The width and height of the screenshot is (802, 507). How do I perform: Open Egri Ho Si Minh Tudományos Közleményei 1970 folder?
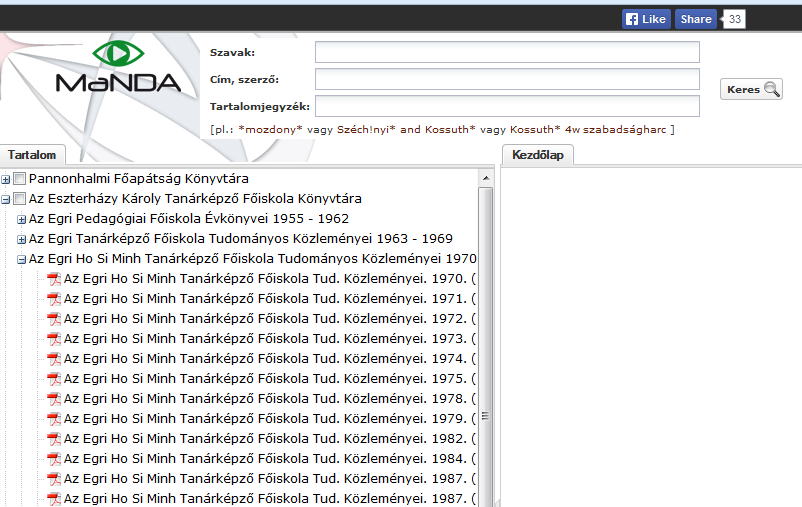point(253,258)
